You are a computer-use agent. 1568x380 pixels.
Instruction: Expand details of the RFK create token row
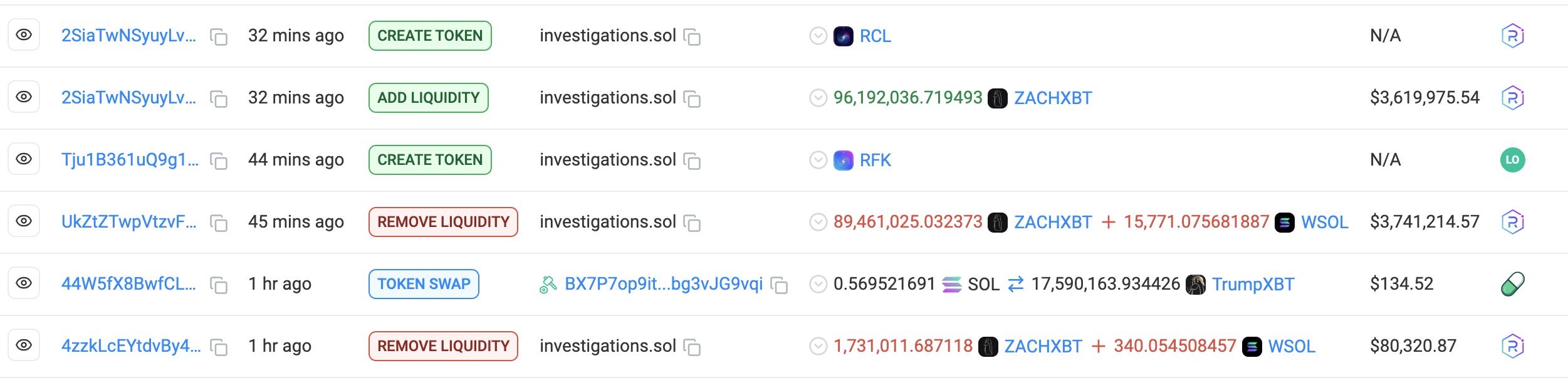[x=818, y=161]
